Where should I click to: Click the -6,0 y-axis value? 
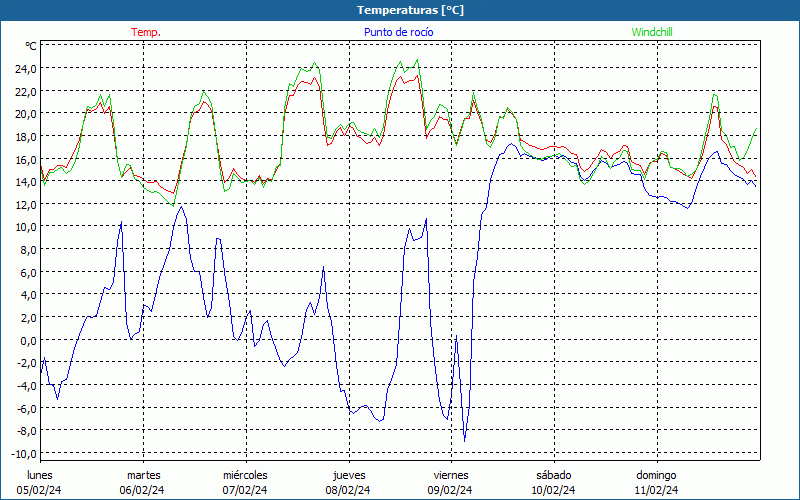pyautogui.click(x=27, y=408)
